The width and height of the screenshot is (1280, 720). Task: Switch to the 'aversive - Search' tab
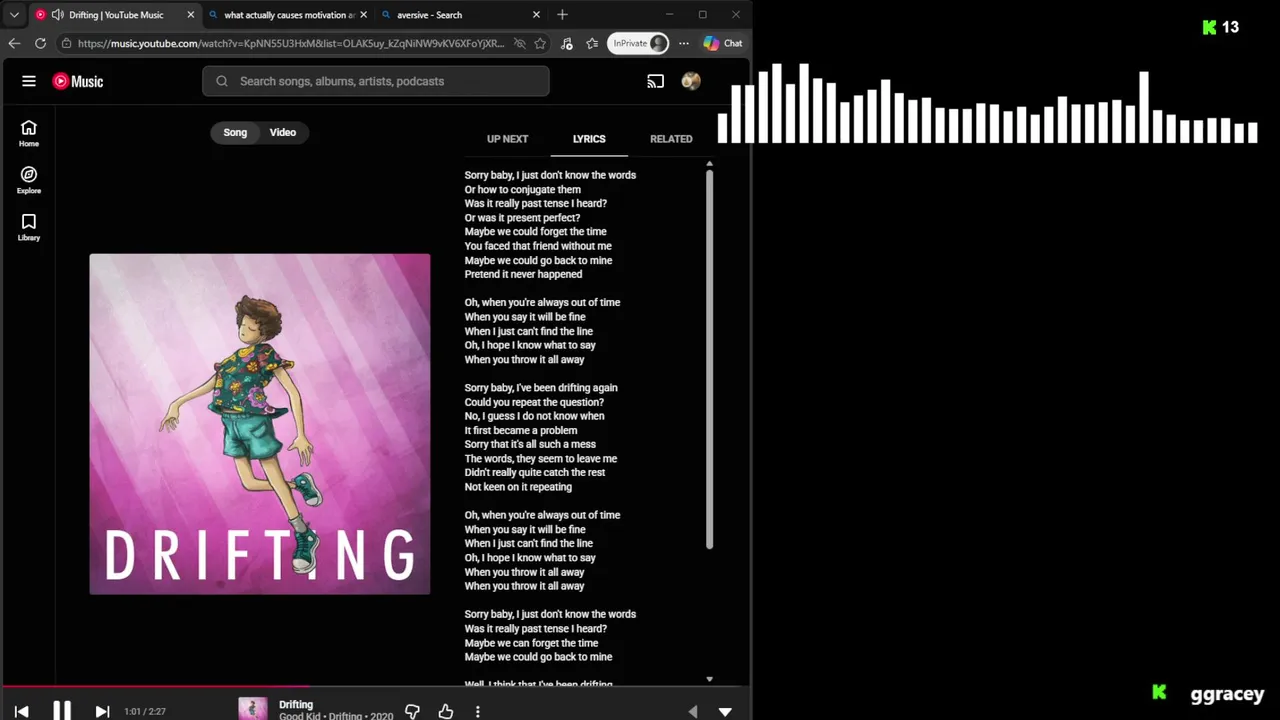pyautogui.click(x=461, y=15)
